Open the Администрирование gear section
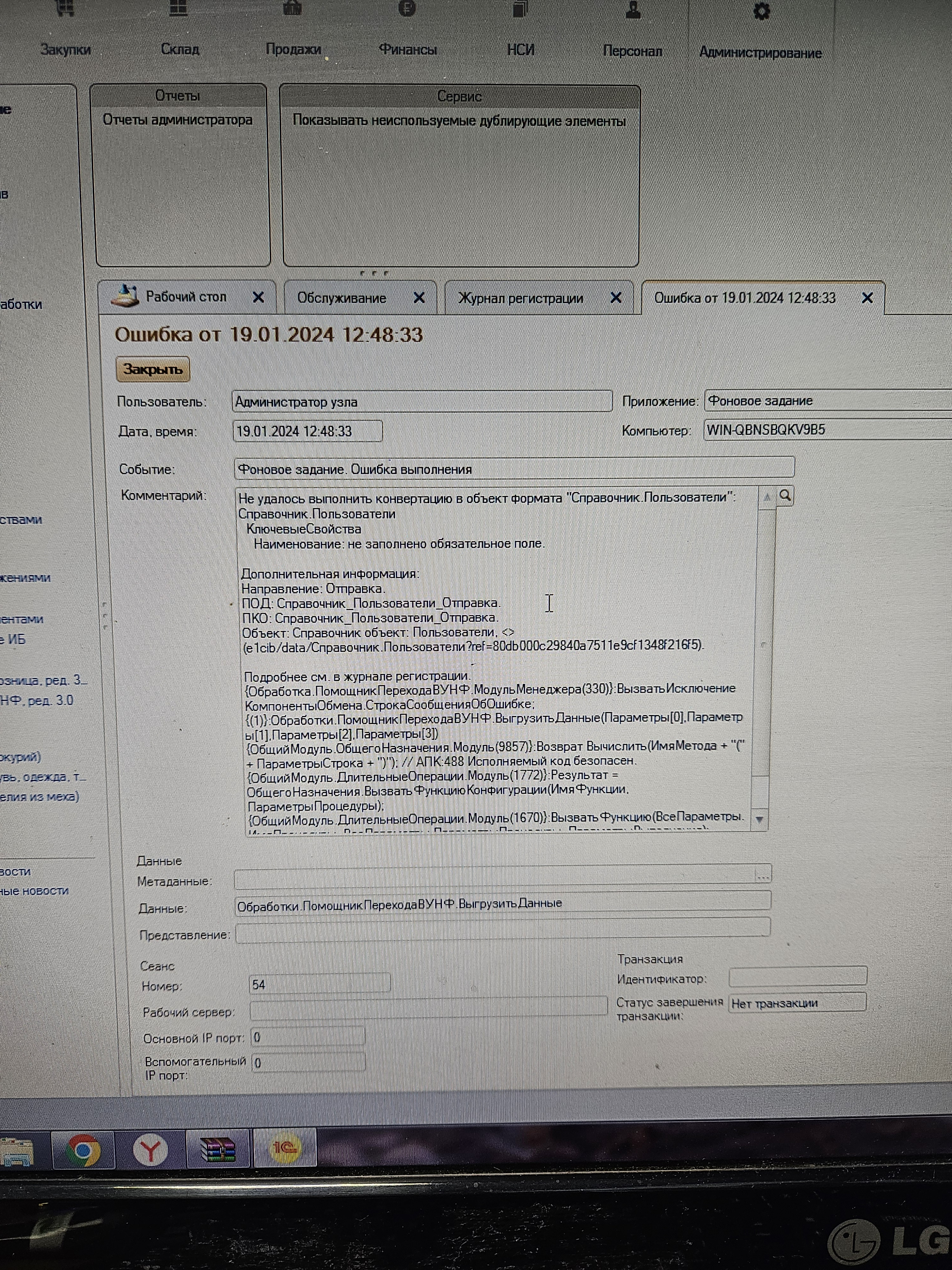This screenshot has width=952, height=1270. (761, 11)
